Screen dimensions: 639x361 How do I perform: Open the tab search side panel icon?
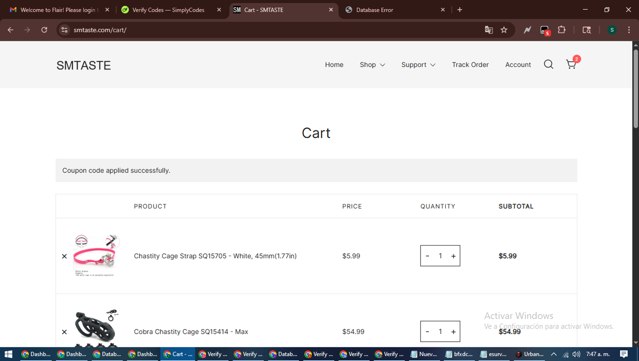[586, 30]
